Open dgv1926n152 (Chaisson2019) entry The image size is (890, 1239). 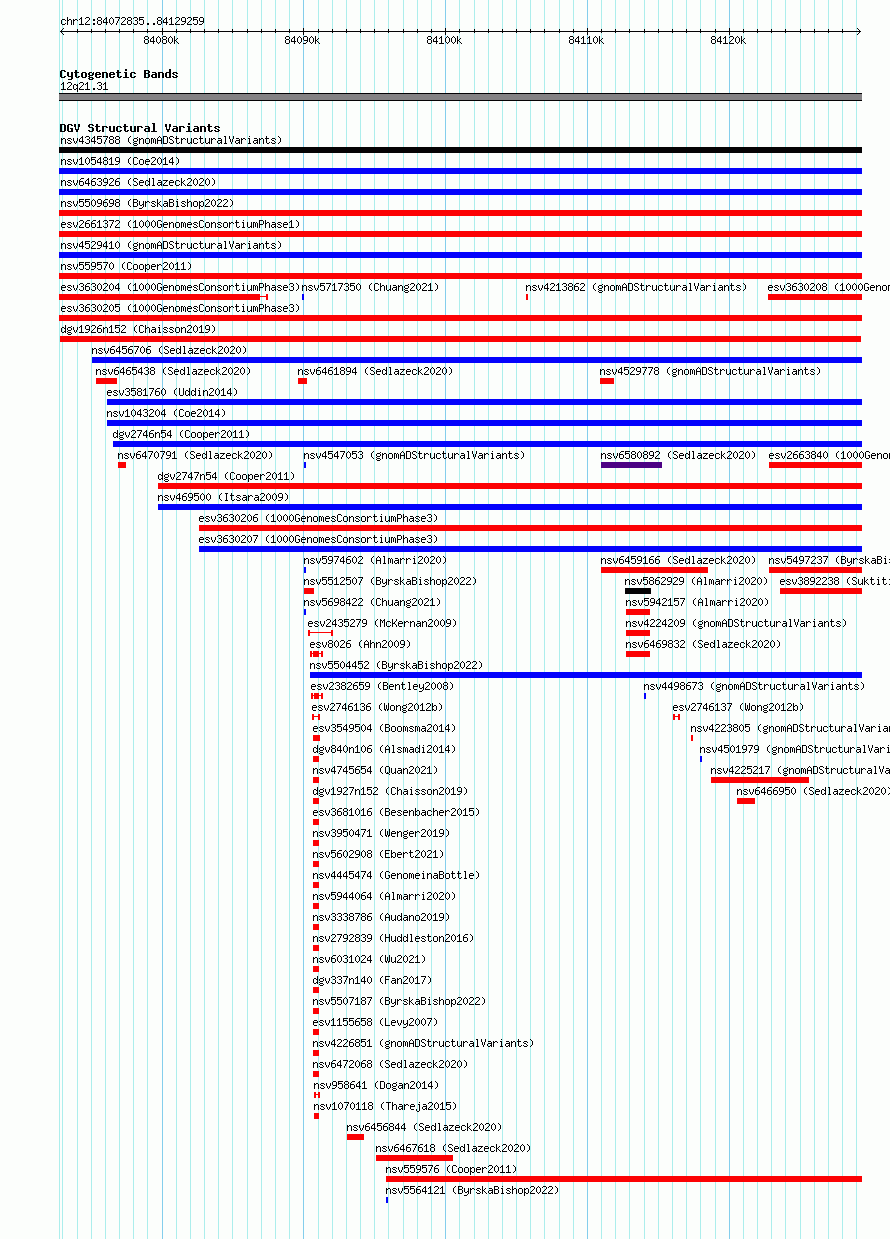click(138, 329)
